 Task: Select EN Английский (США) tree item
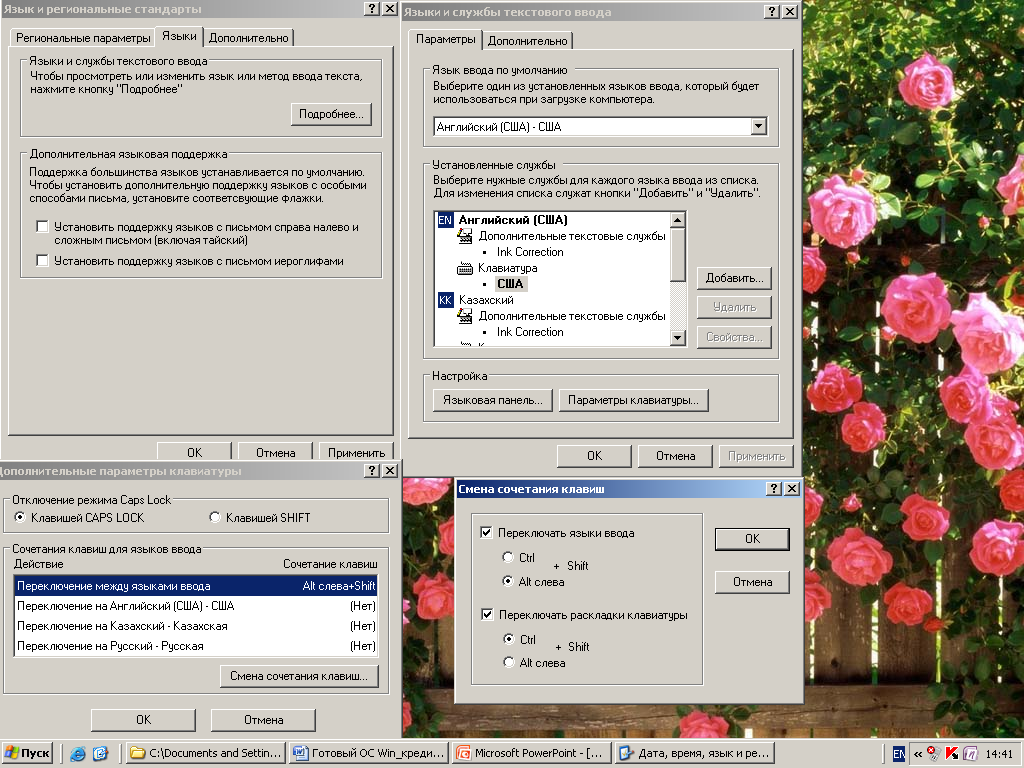click(513, 220)
